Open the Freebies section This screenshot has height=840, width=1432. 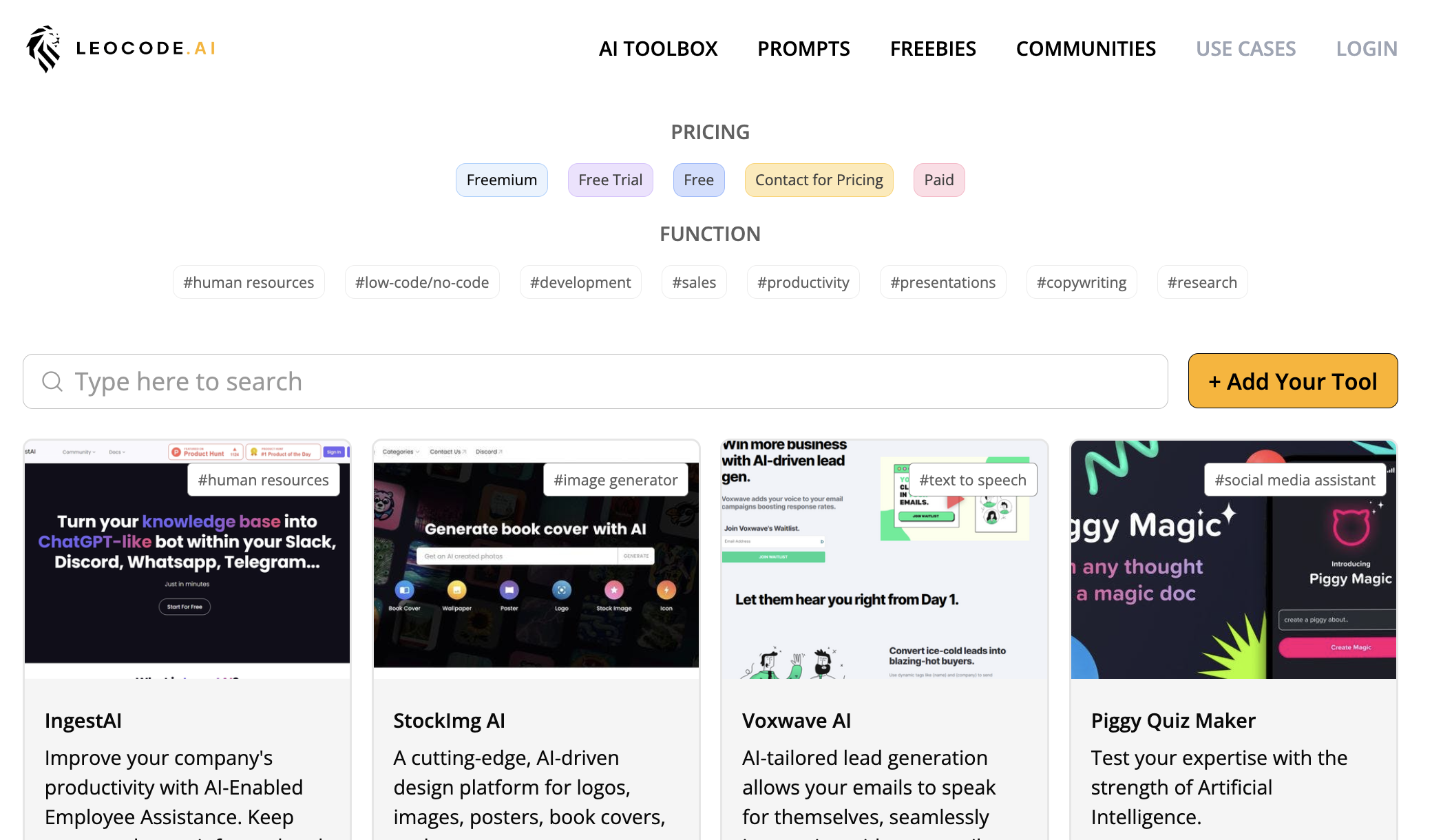[933, 49]
